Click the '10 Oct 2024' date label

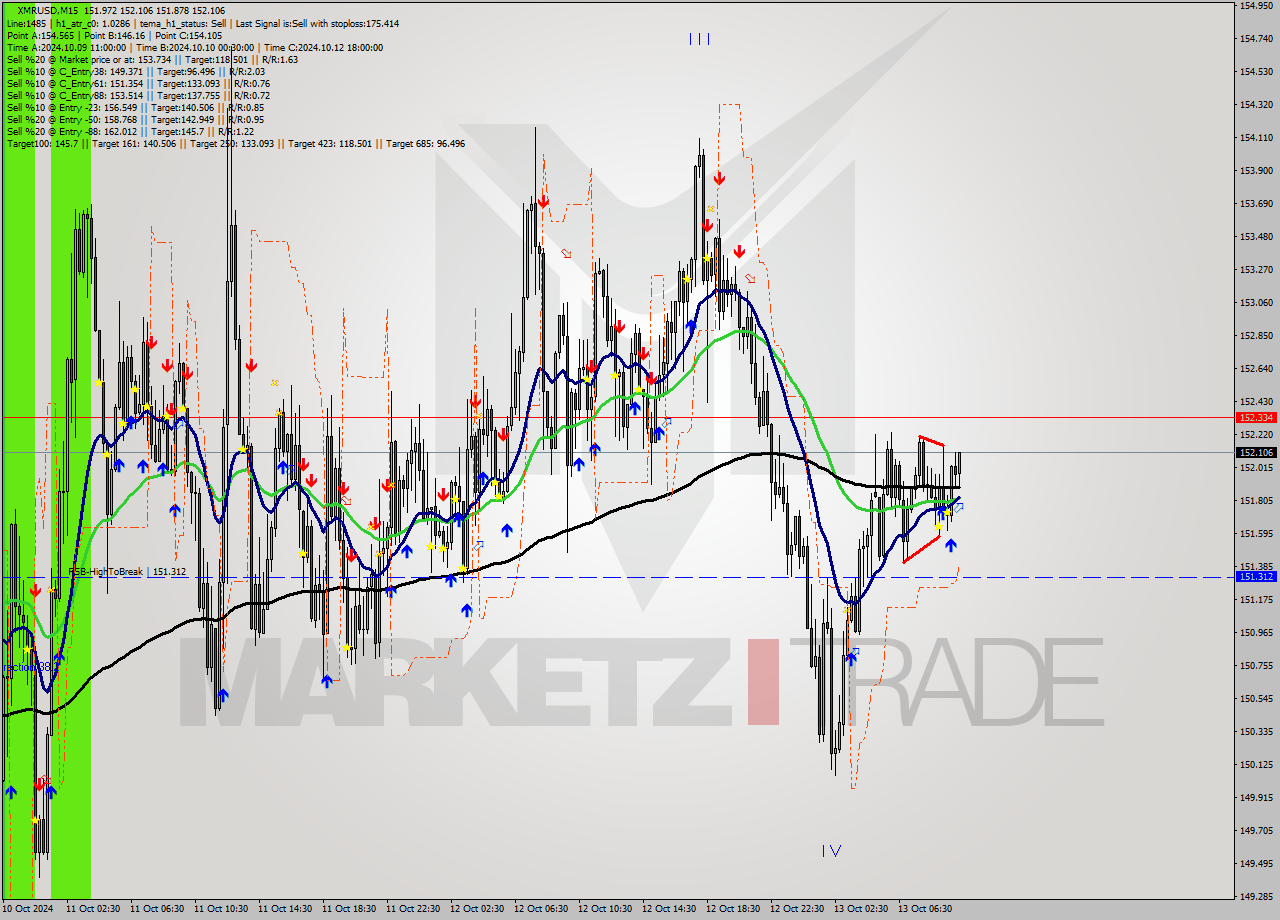click(x=27, y=909)
